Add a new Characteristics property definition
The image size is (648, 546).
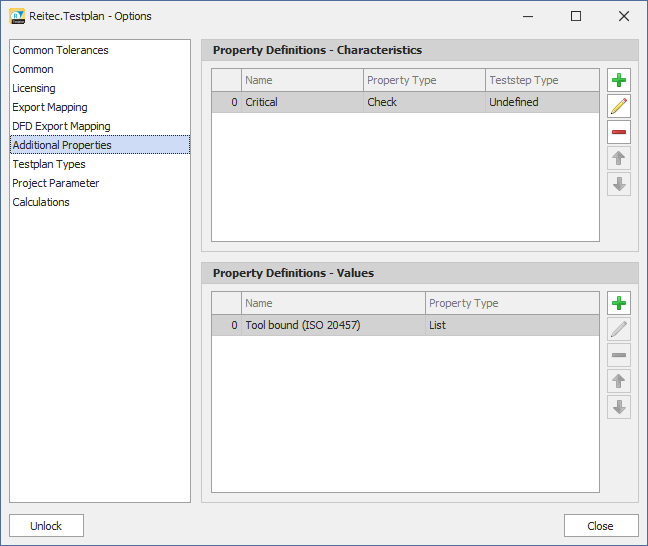point(619,81)
